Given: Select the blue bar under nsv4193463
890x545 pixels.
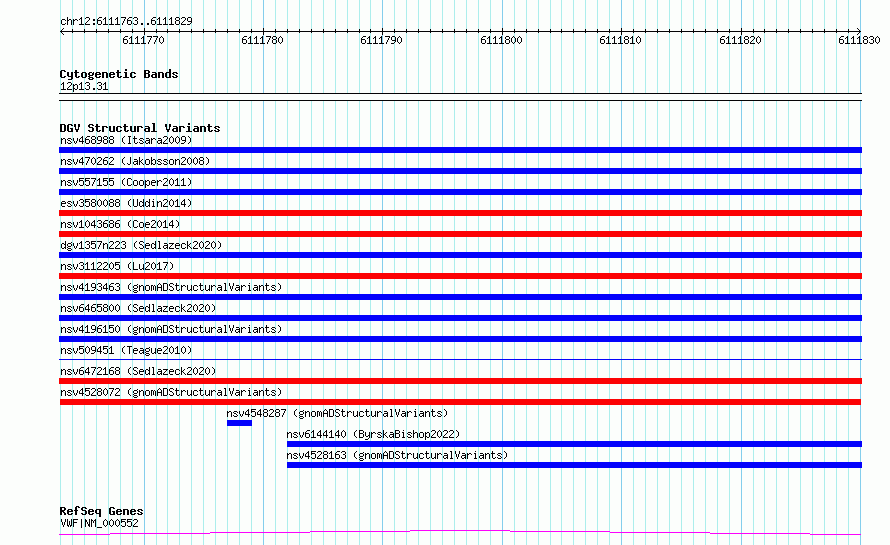Looking at the screenshot, I should point(460,297).
